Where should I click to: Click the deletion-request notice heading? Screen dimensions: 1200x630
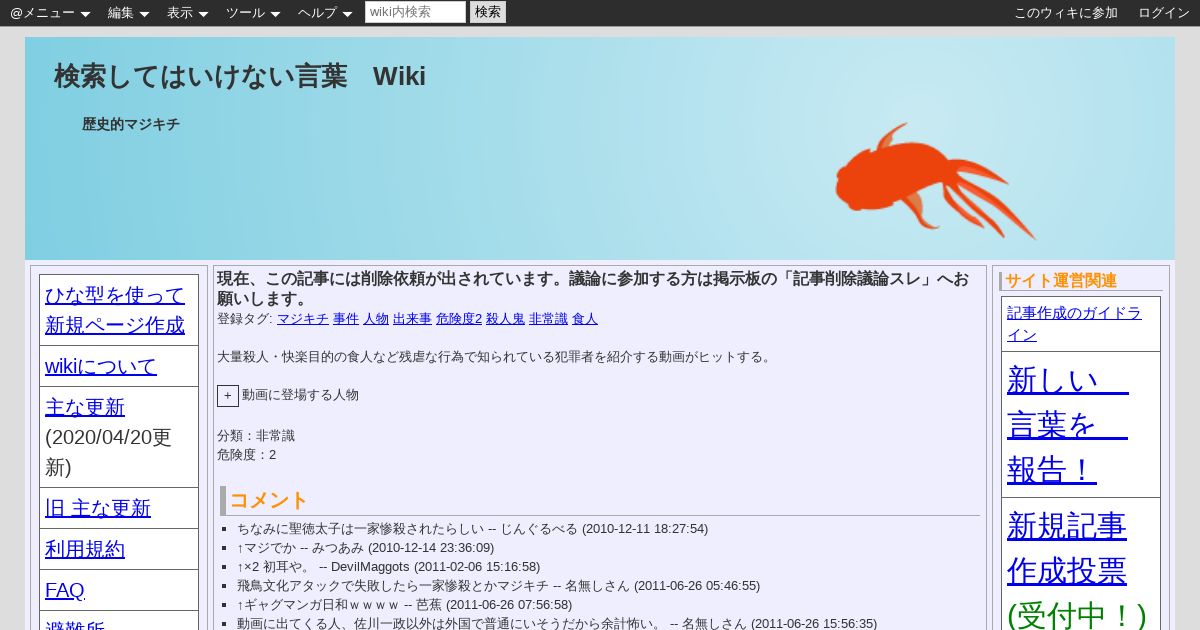pos(593,288)
